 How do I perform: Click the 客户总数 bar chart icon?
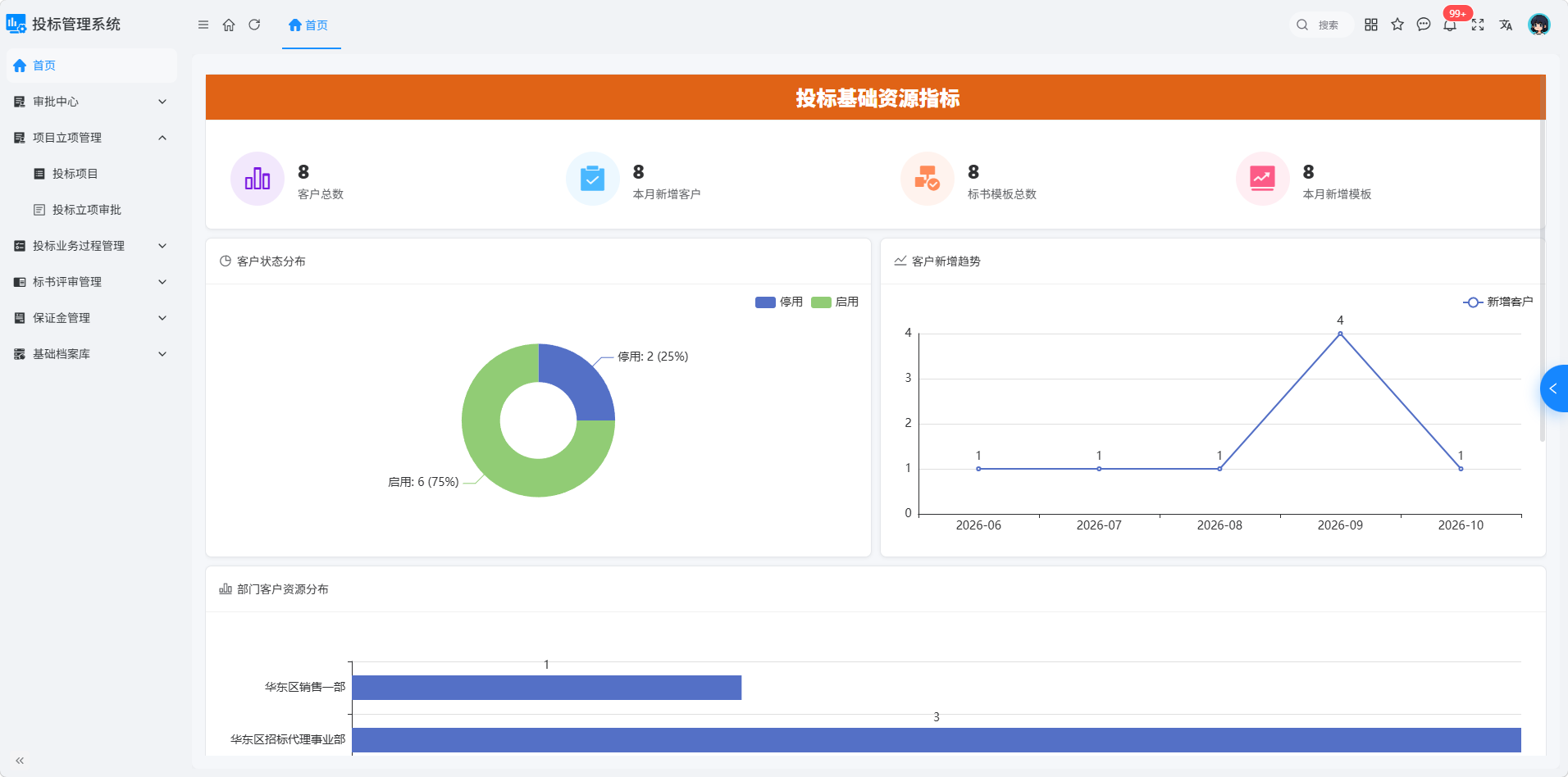point(258,179)
